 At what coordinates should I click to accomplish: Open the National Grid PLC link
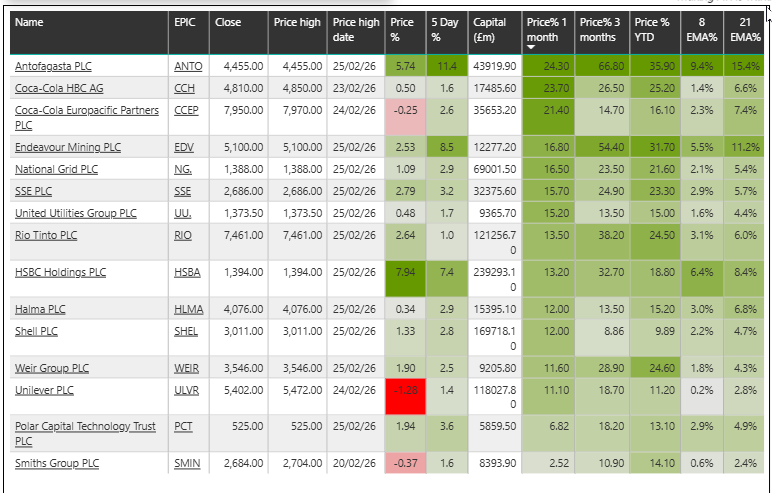click(56, 169)
